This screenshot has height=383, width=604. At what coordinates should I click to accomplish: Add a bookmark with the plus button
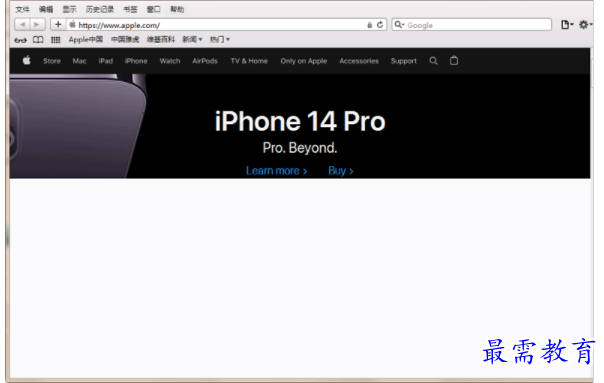click(x=58, y=25)
